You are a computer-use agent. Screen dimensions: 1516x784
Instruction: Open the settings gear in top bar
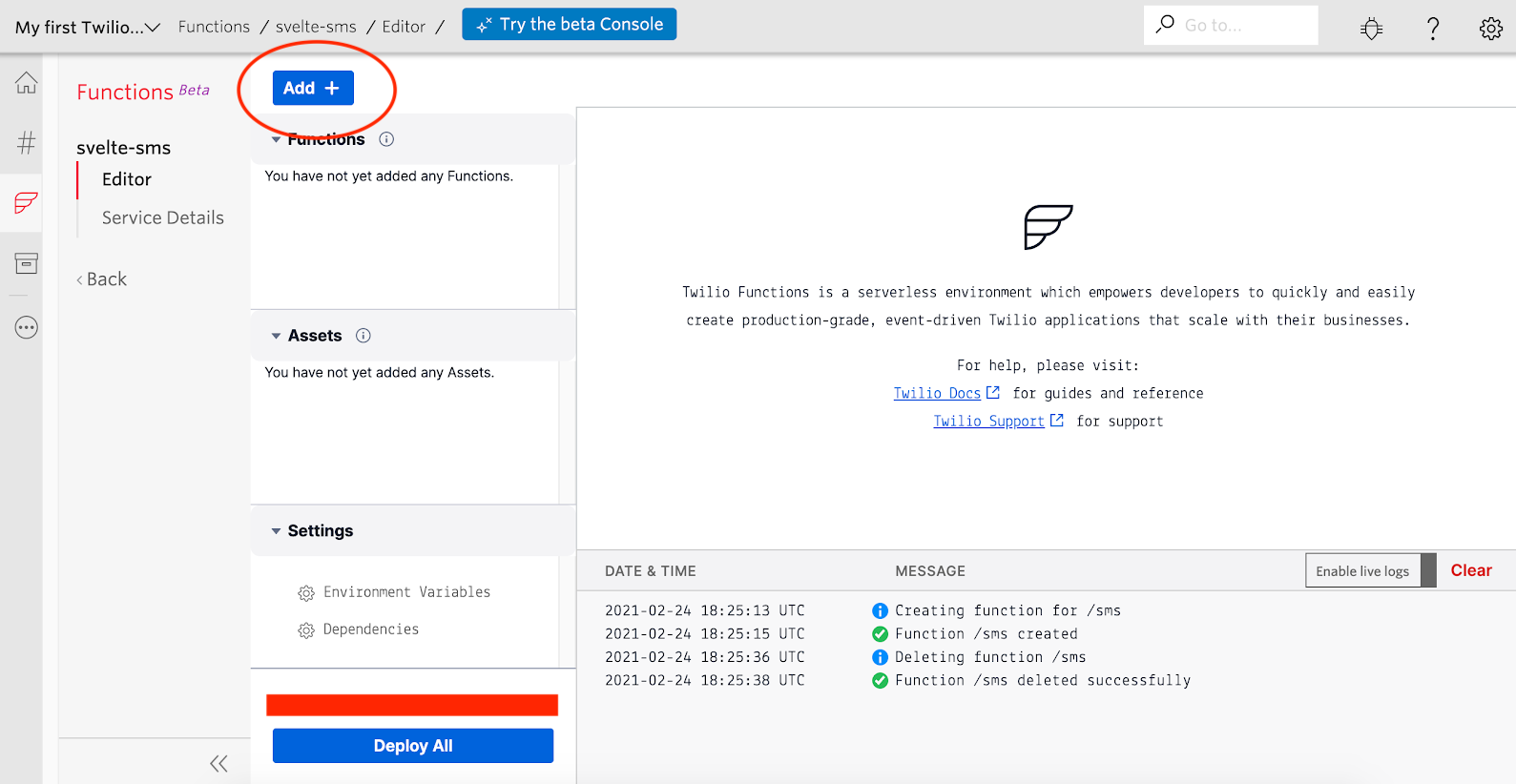1490,29
